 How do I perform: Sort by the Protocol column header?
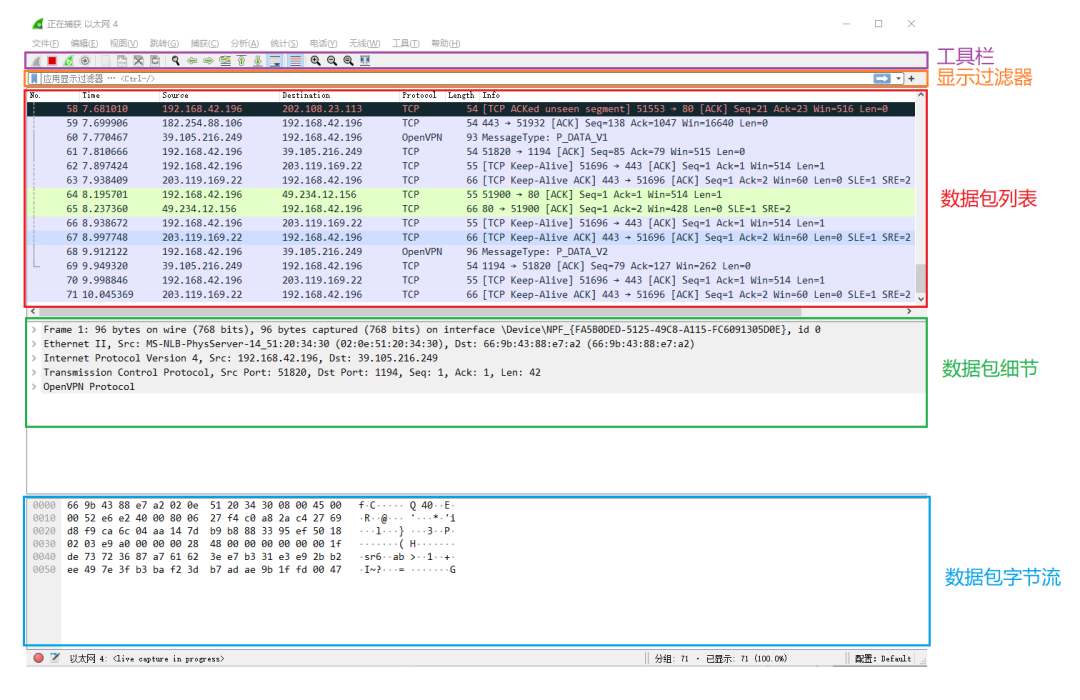(422, 95)
